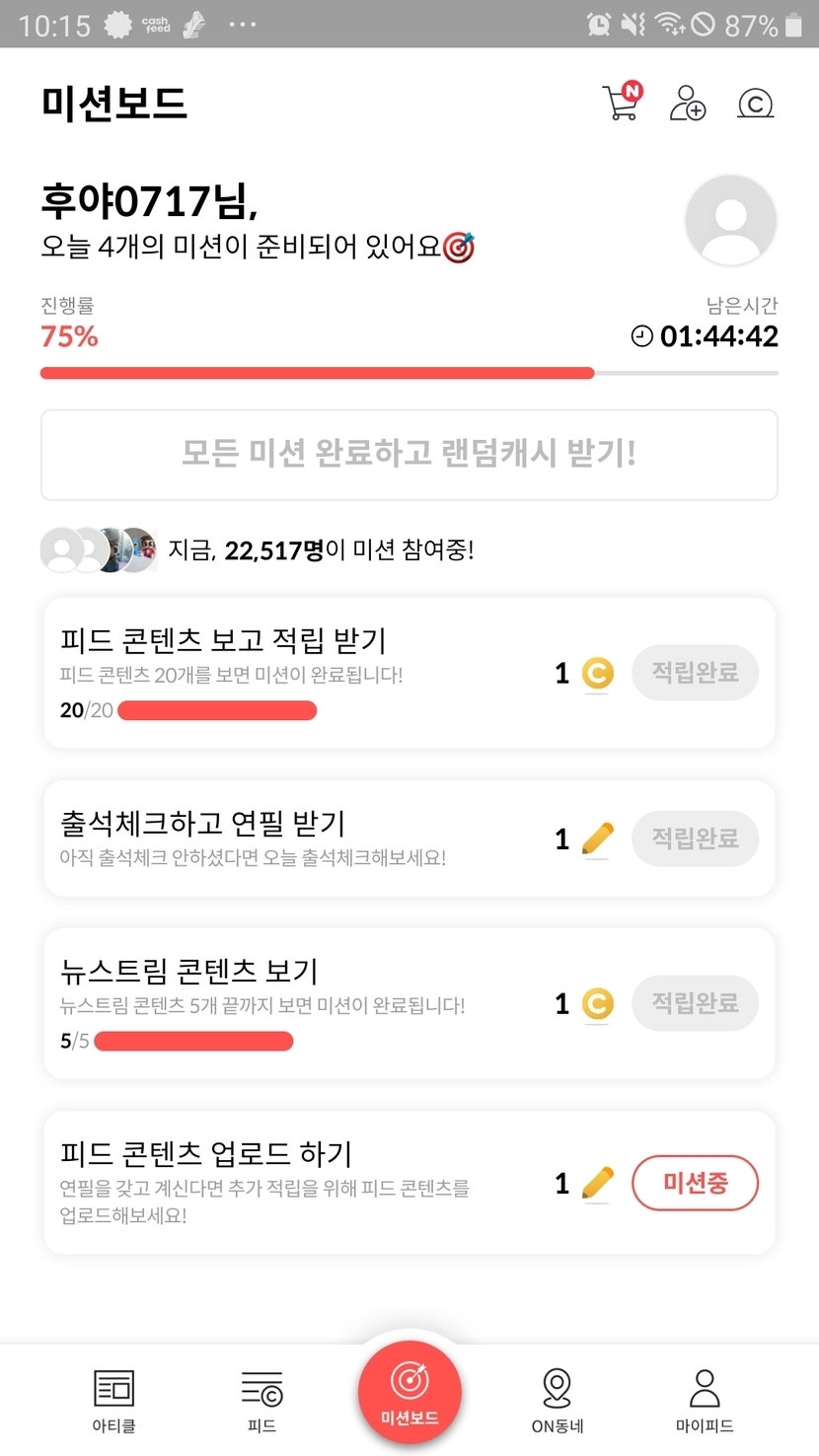
Task: Tap the add friend icon
Action: pos(688,103)
